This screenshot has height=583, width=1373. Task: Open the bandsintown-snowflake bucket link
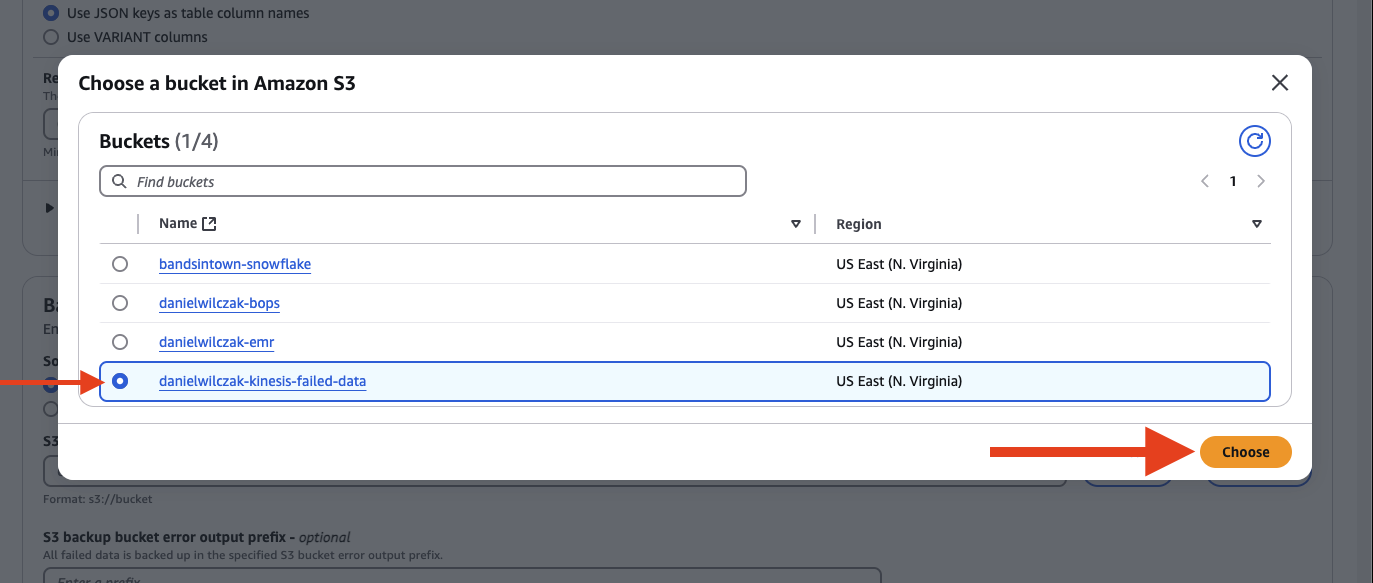click(x=235, y=264)
